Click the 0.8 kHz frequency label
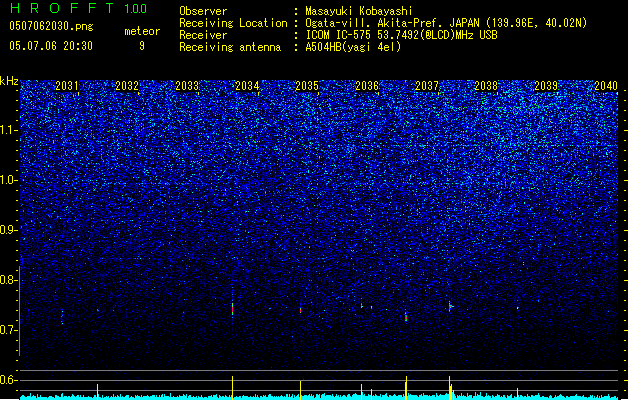 coord(8,280)
